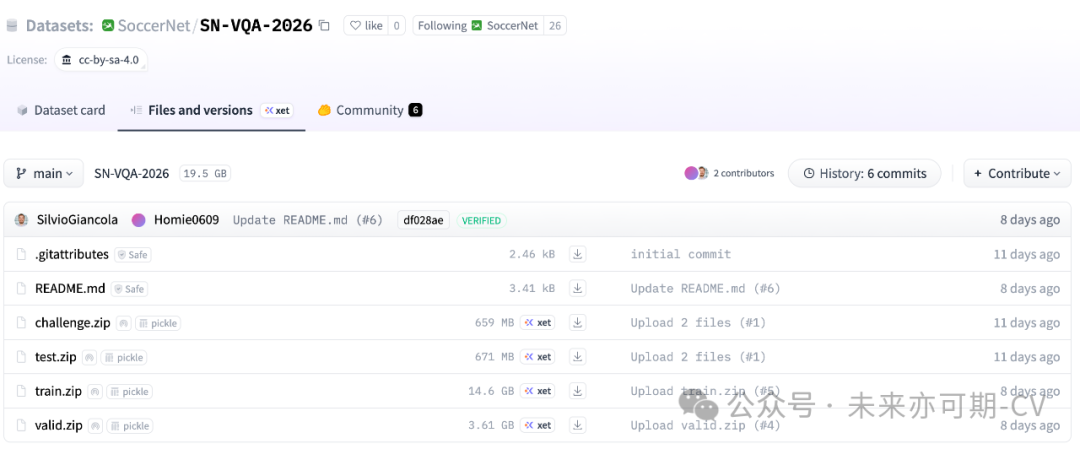Click xet badge on test.zip row

click(x=539, y=357)
